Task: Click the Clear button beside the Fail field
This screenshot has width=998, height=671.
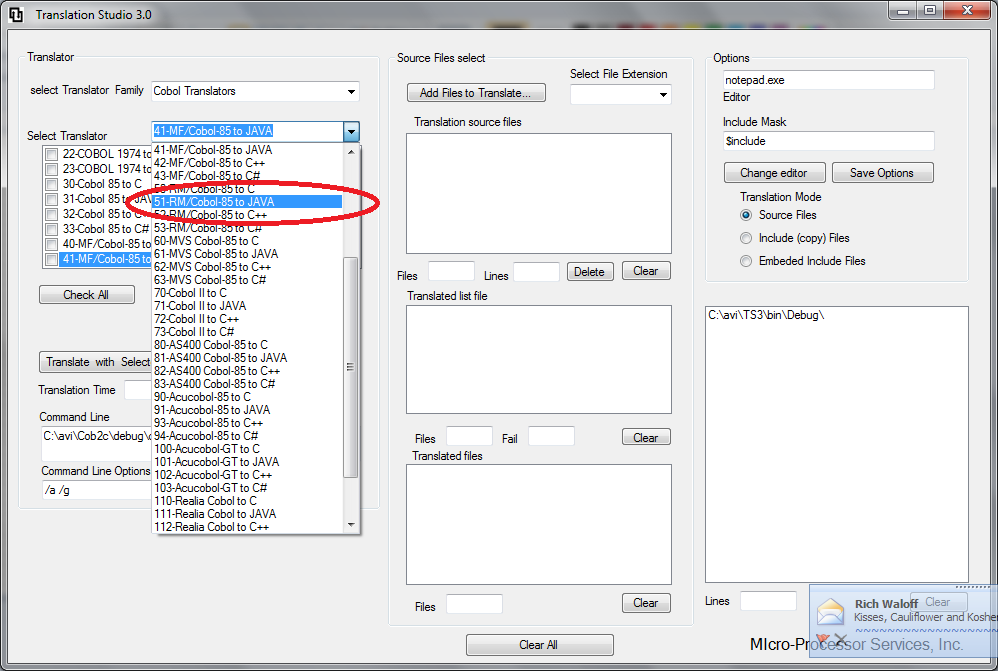Action: point(646,437)
